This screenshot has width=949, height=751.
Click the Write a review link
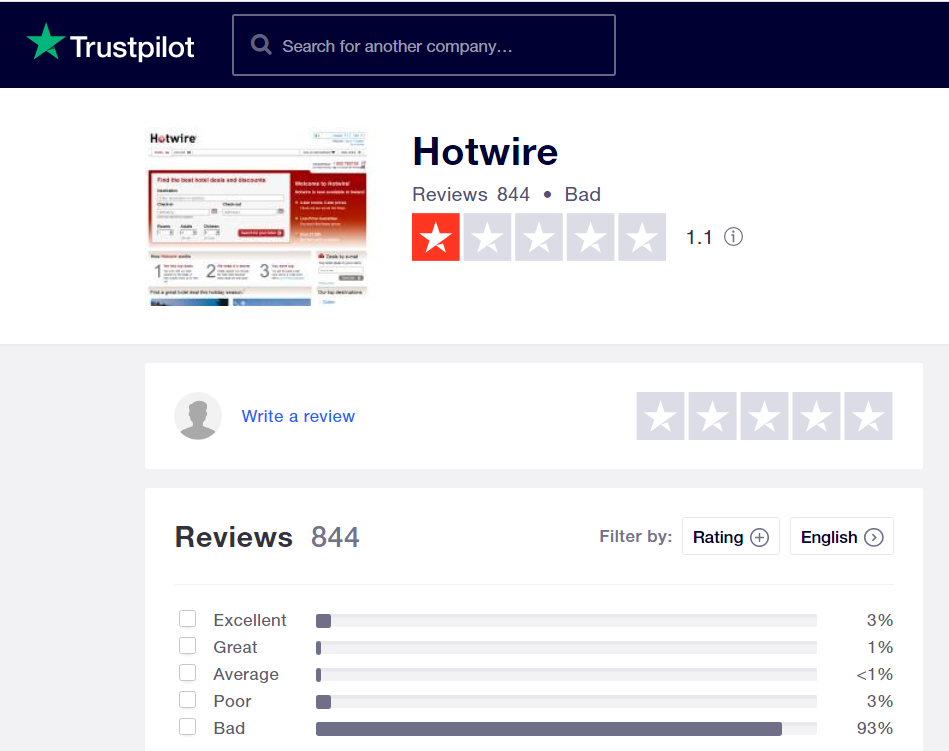(298, 416)
